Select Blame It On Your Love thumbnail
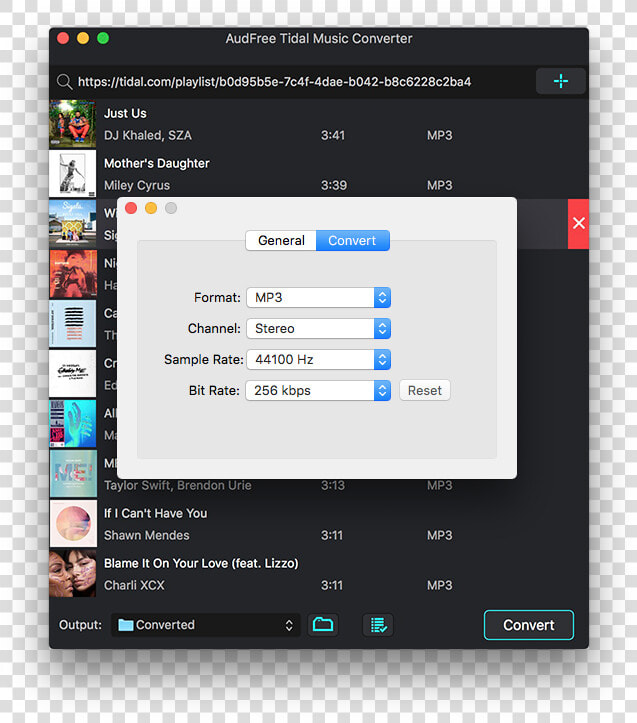The image size is (637, 723). click(x=73, y=574)
